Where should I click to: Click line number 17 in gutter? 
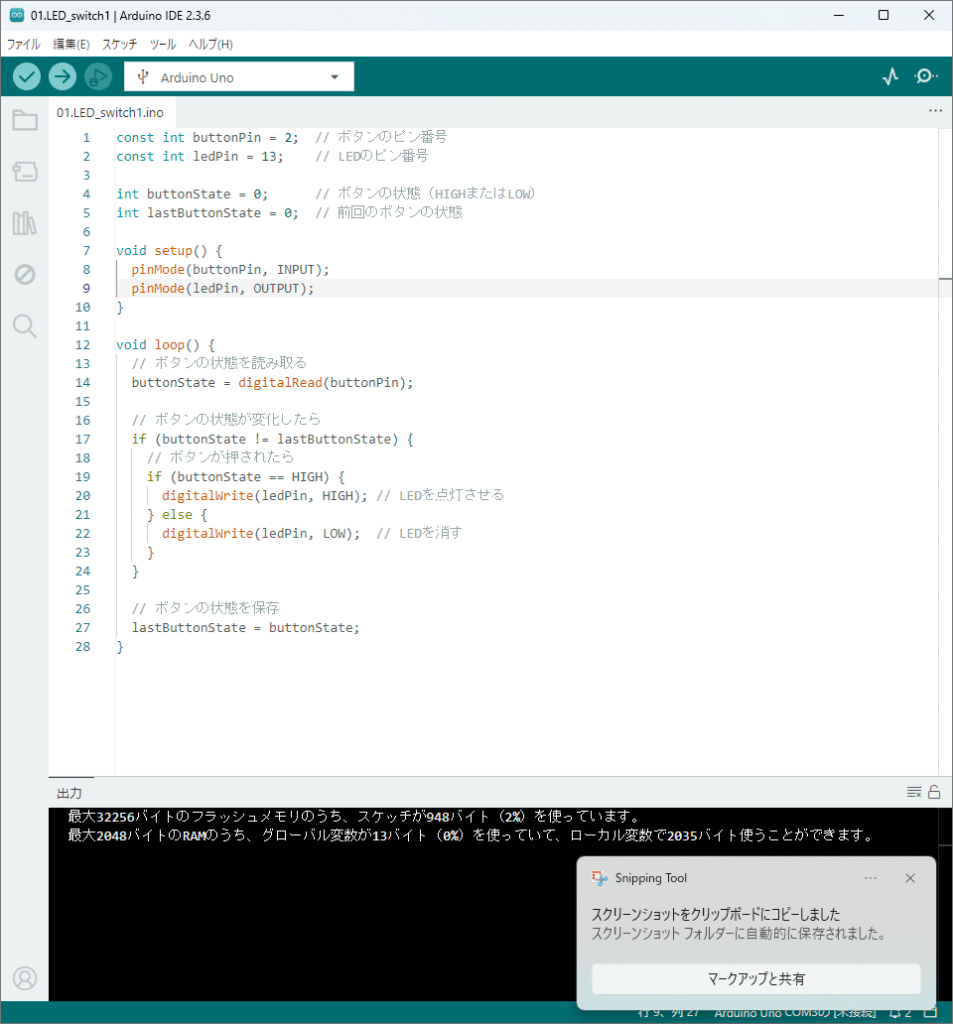(x=82, y=440)
